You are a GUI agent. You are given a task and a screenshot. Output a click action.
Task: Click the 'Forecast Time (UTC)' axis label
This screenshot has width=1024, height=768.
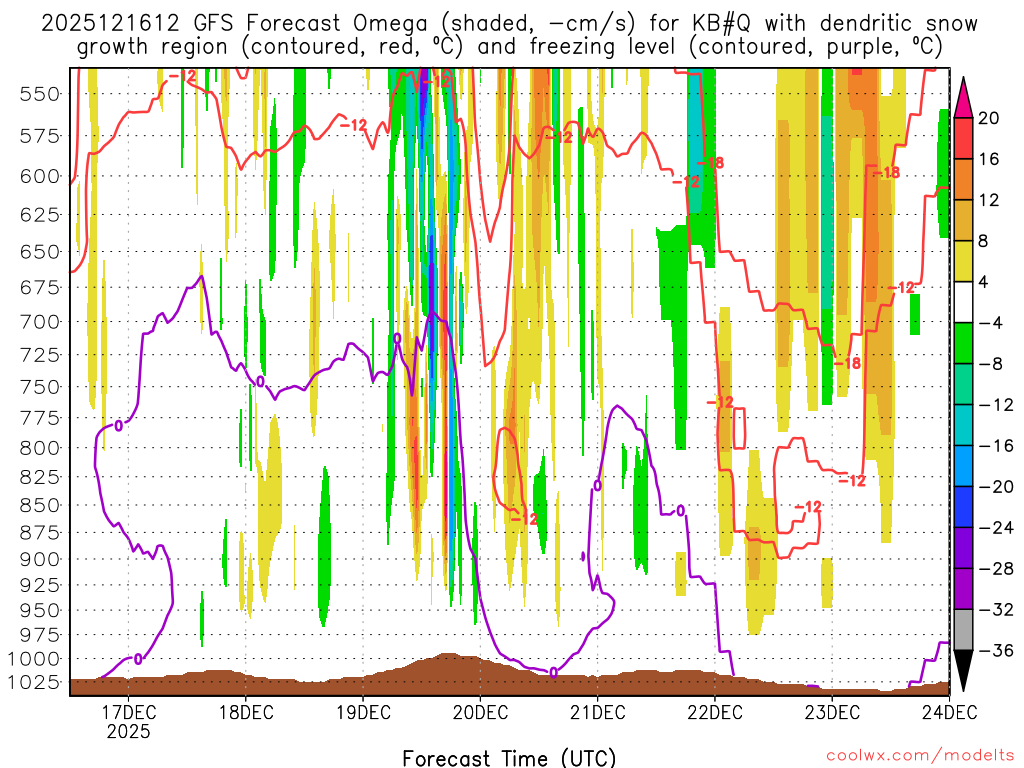(509, 758)
